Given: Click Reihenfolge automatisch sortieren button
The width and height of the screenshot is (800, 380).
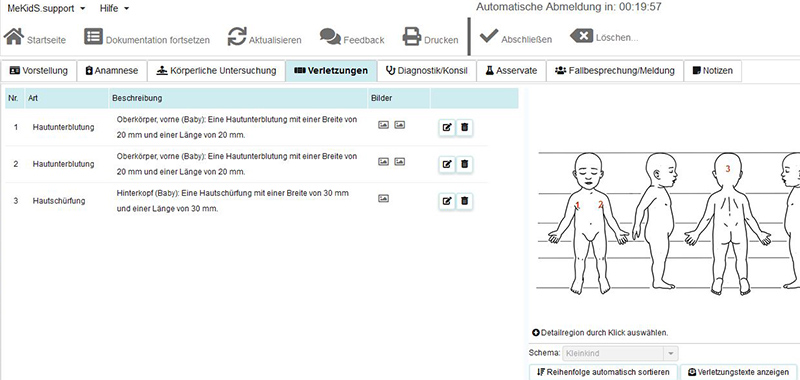Looking at the screenshot, I should point(604,372).
